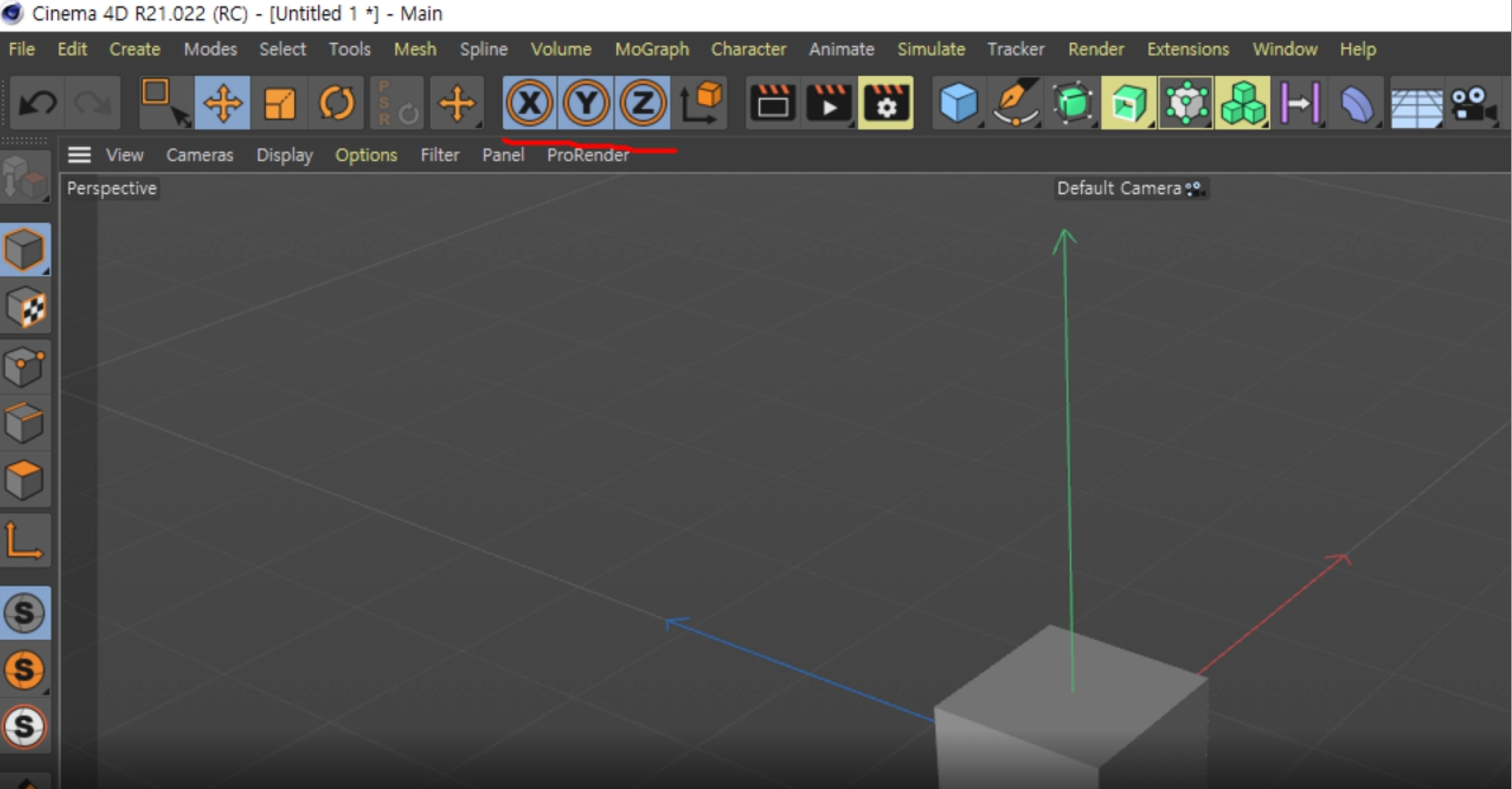Viewport: 1512px width, 789px height.
Task: Open the Mesh menu
Action: point(415,49)
